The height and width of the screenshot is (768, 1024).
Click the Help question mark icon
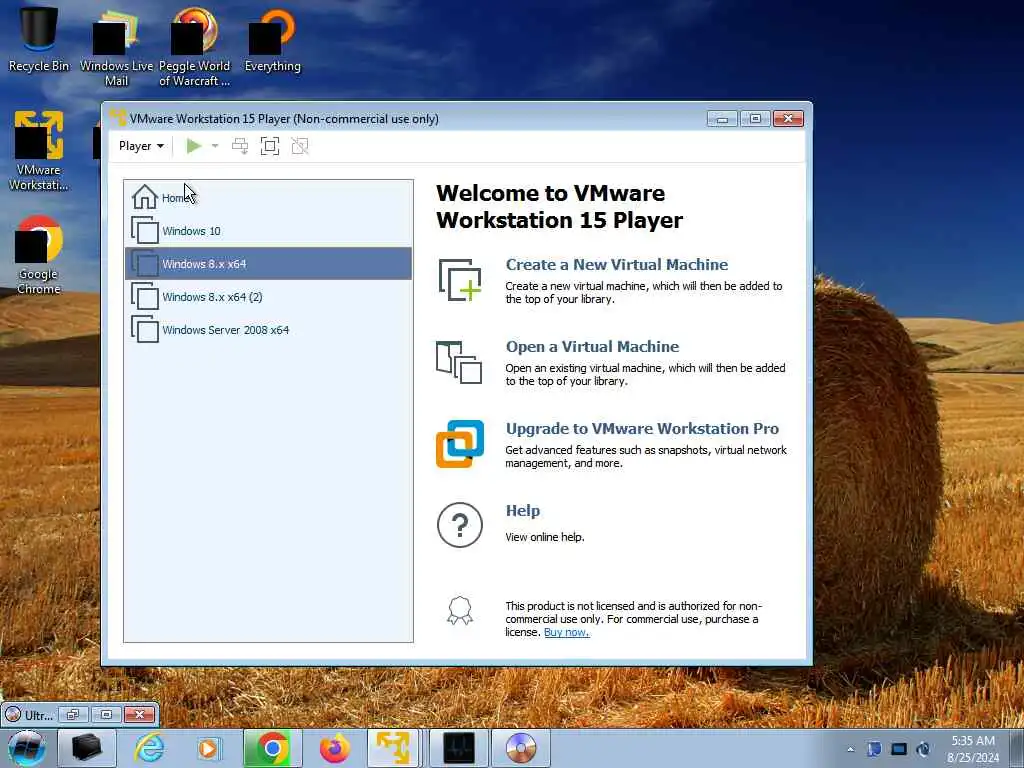point(460,525)
